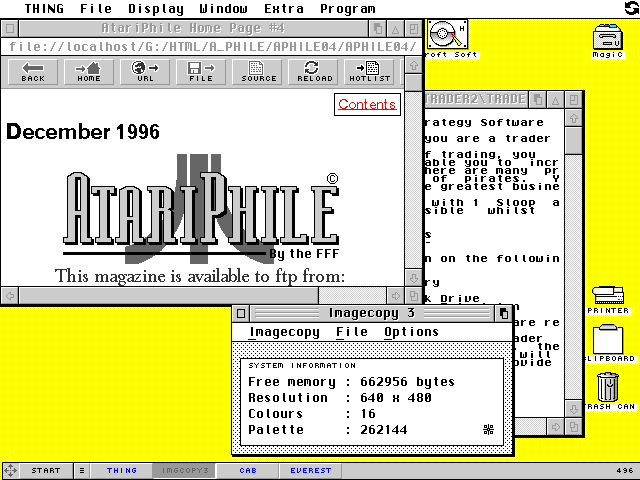The width and height of the screenshot is (640, 480).
Task: Reload the AtariPhile page
Action: 316,72
